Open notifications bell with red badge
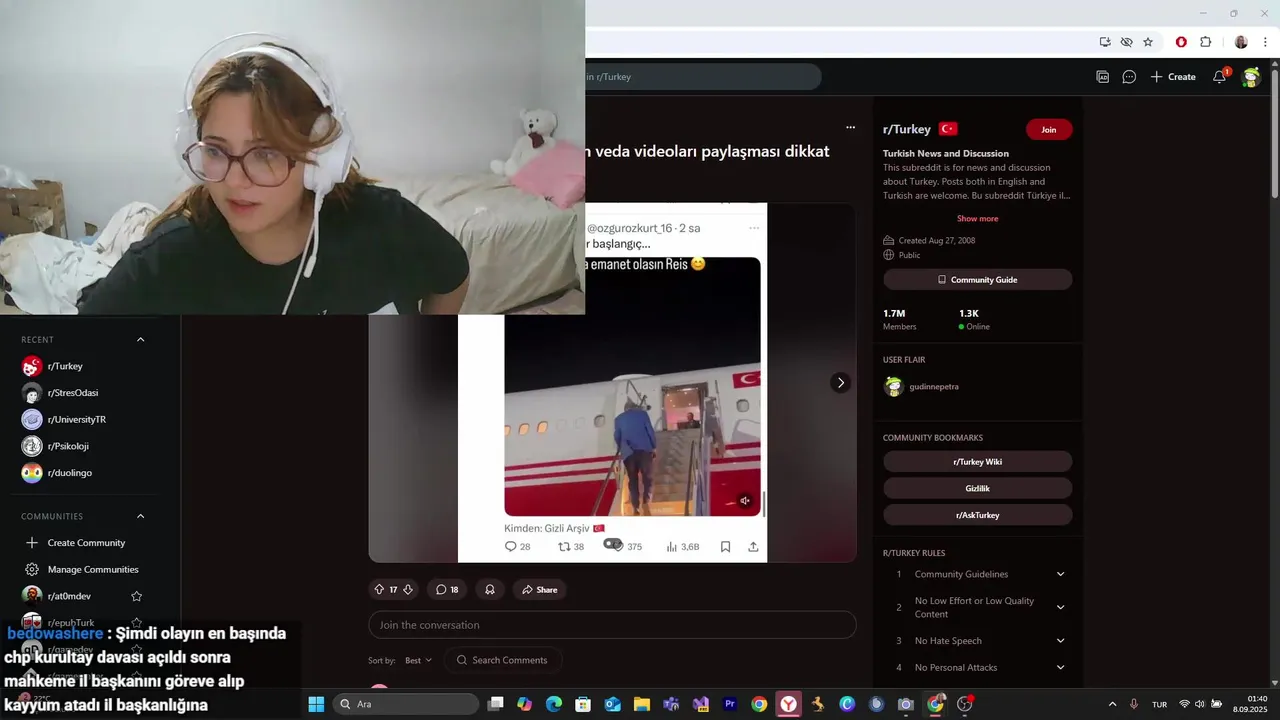The width and height of the screenshot is (1280, 720). 1220,76
